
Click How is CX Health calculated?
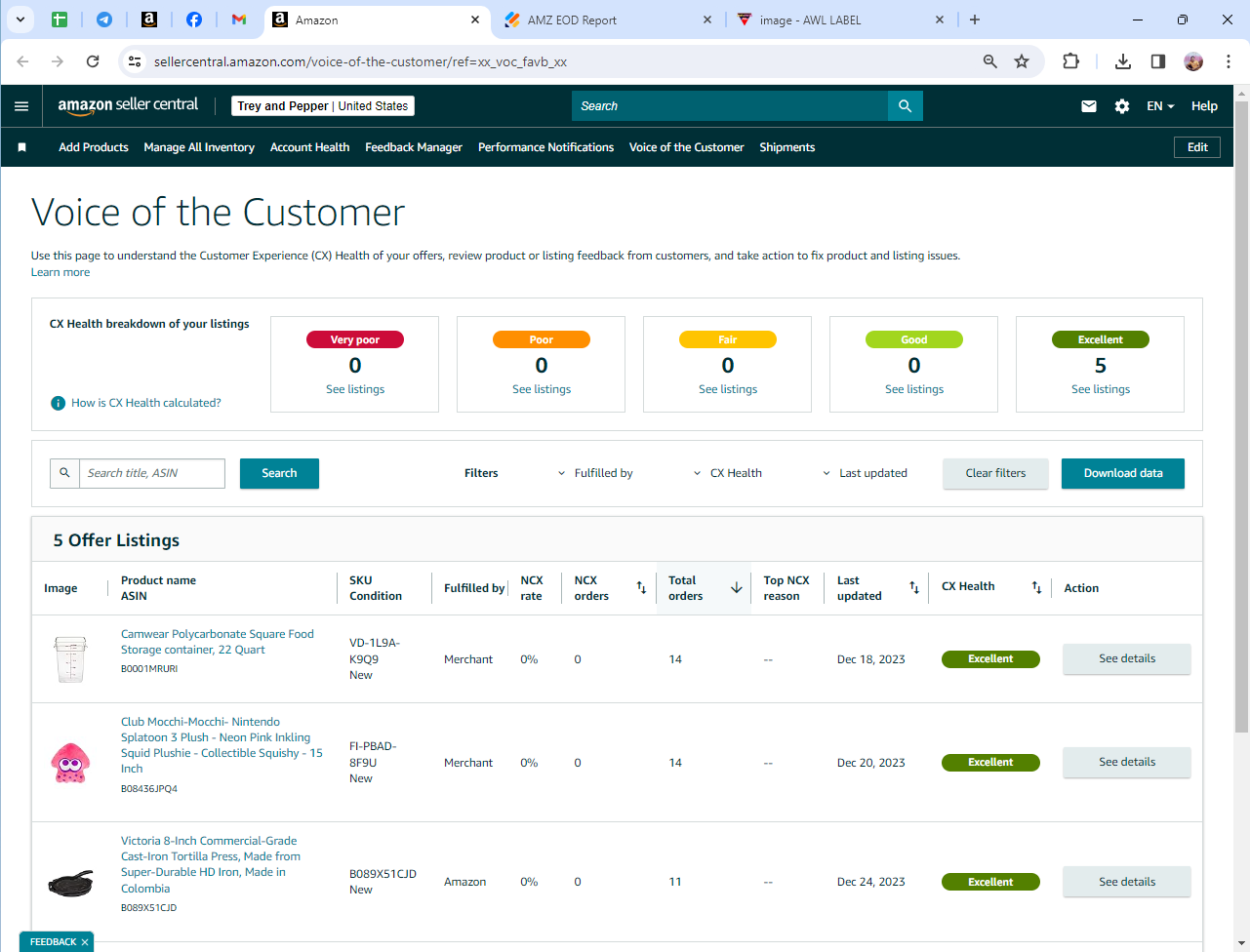pos(146,403)
